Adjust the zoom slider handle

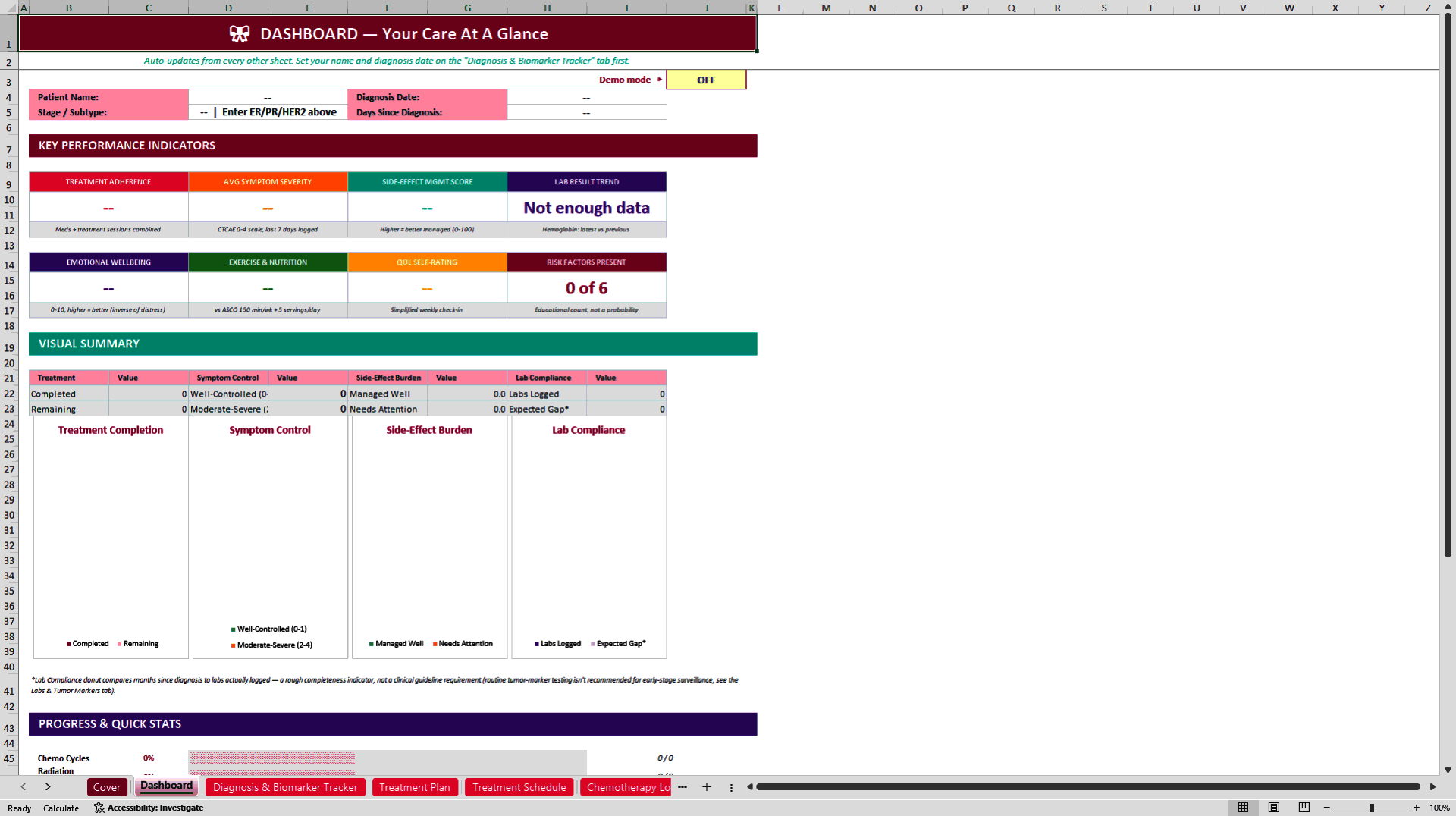(x=1372, y=808)
